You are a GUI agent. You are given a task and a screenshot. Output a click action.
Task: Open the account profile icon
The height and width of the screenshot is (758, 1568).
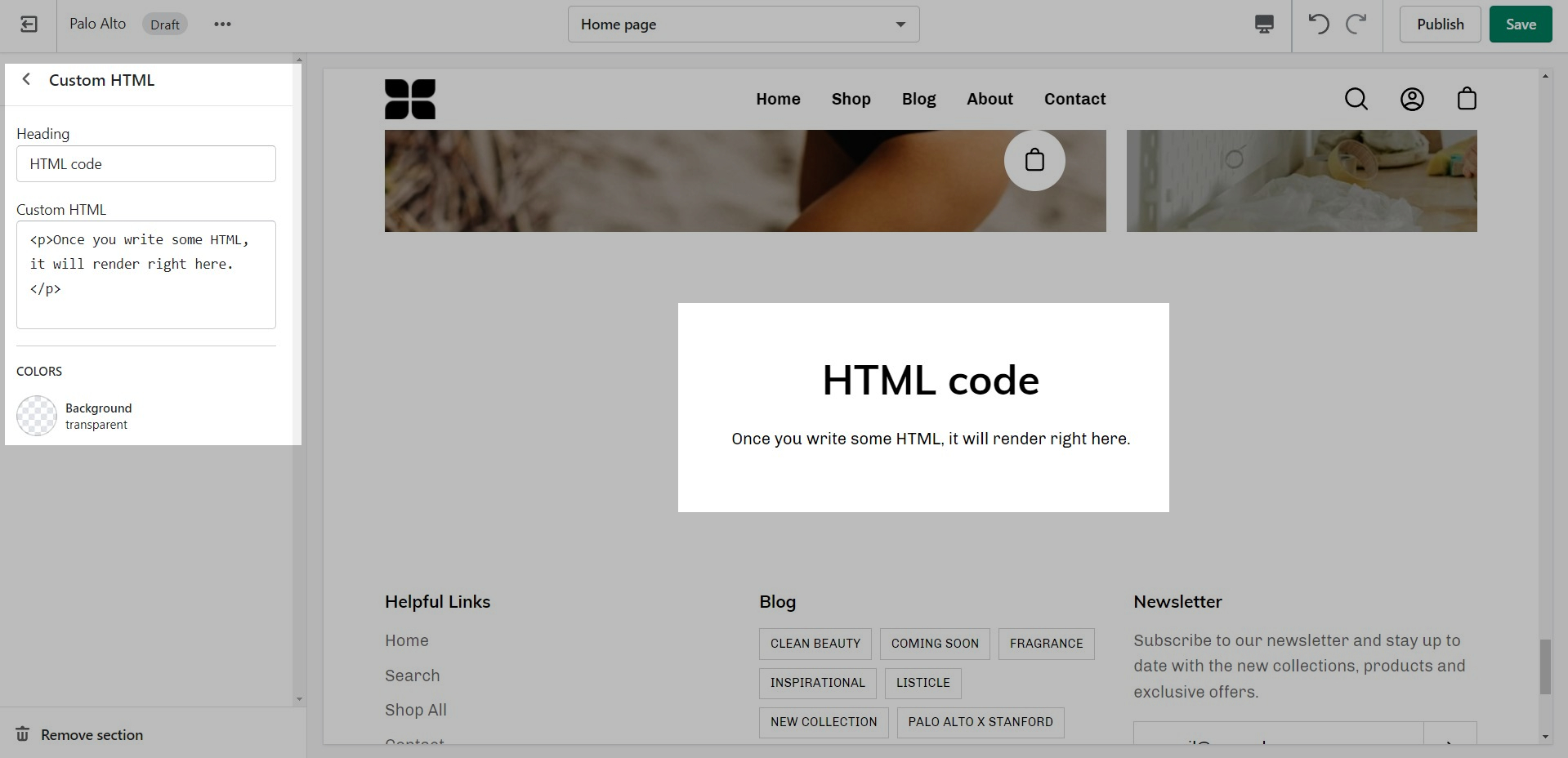pos(1412,99)
